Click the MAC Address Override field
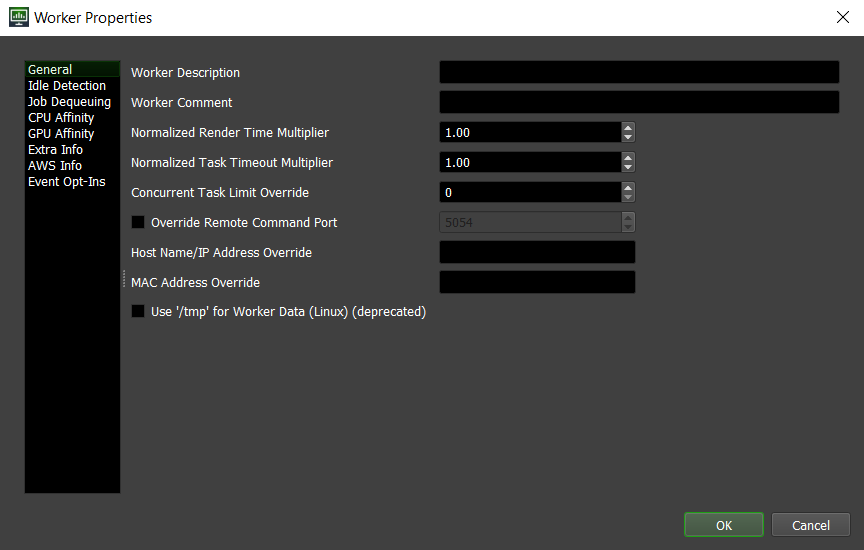Viewport: 864px width, 550px height. (537, 282)
